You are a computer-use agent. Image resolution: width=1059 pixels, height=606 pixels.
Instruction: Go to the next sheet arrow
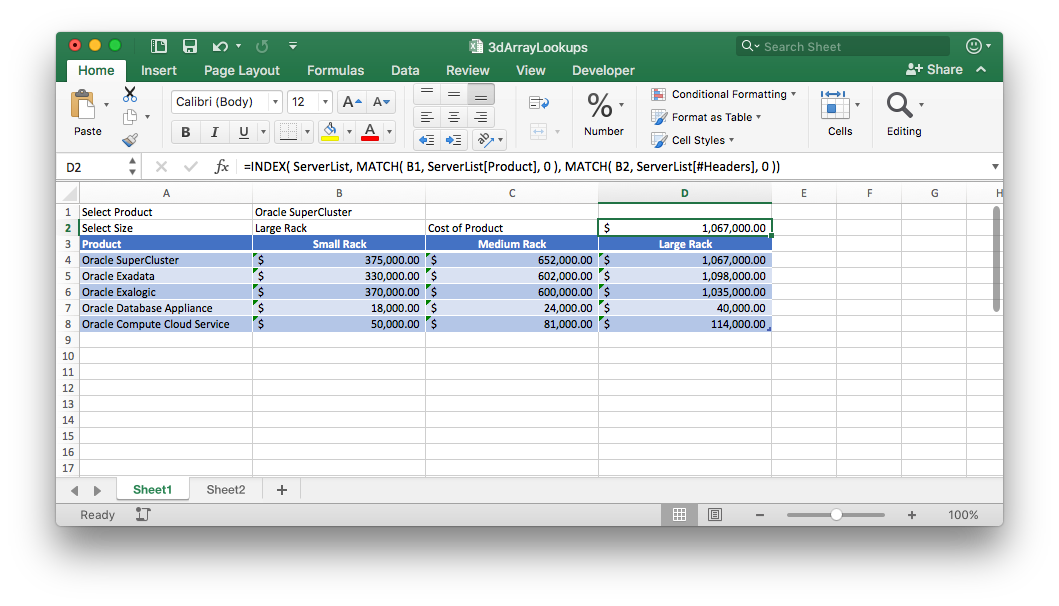(97, 490)
